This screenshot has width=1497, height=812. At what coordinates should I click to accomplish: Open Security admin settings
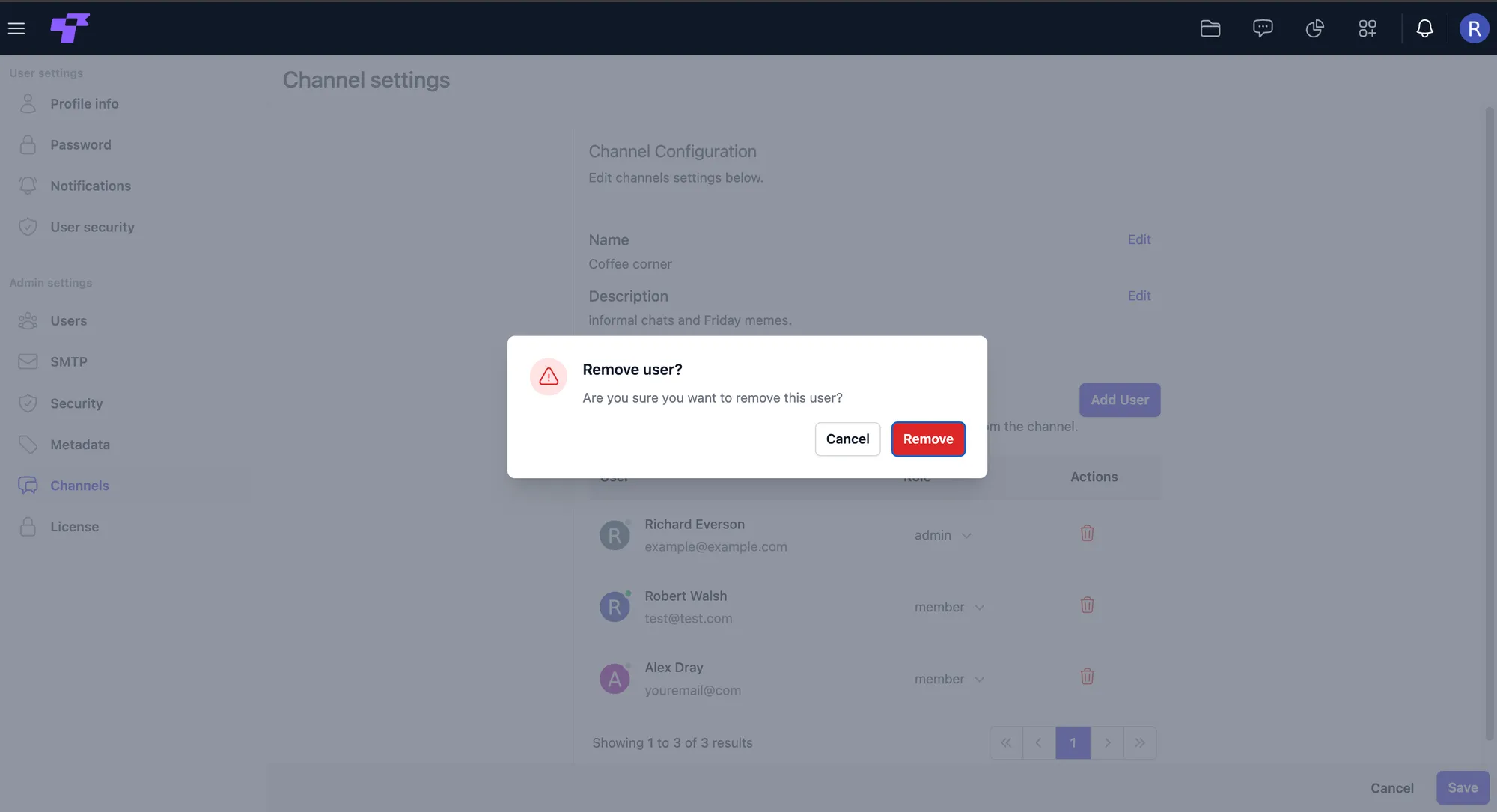pyautogui.click(x=60, y=404)
